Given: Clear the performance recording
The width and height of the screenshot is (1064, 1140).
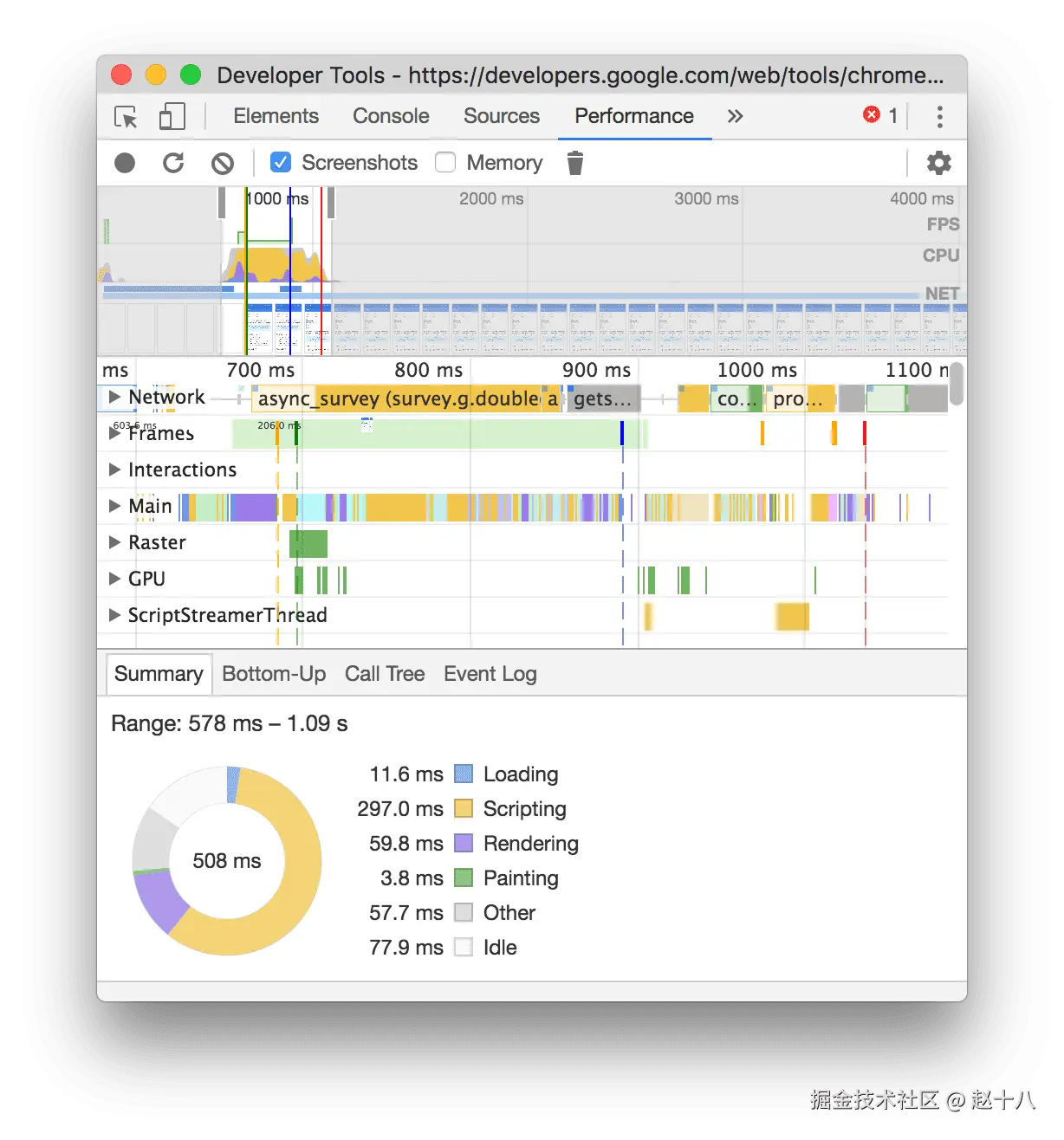Looking at the screenshot, I should click(x=223, y=163).
